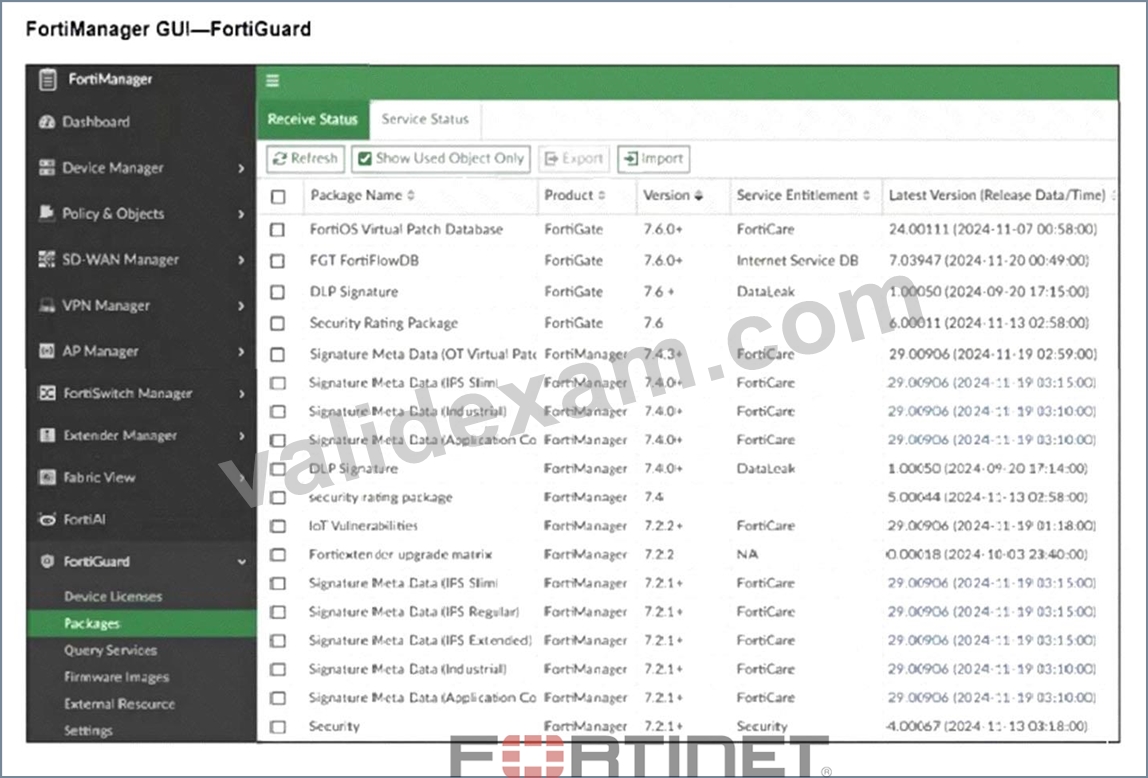Open Firmware Images in FortiGuard submenu
1148x778 pixels.
[116, 677]
